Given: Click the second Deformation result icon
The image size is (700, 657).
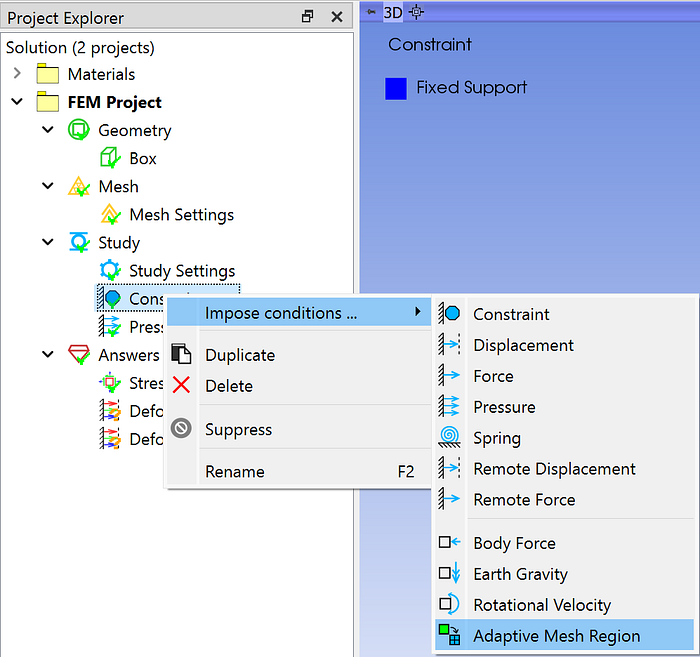Looking at the screenshot, I should coord(110,439).
